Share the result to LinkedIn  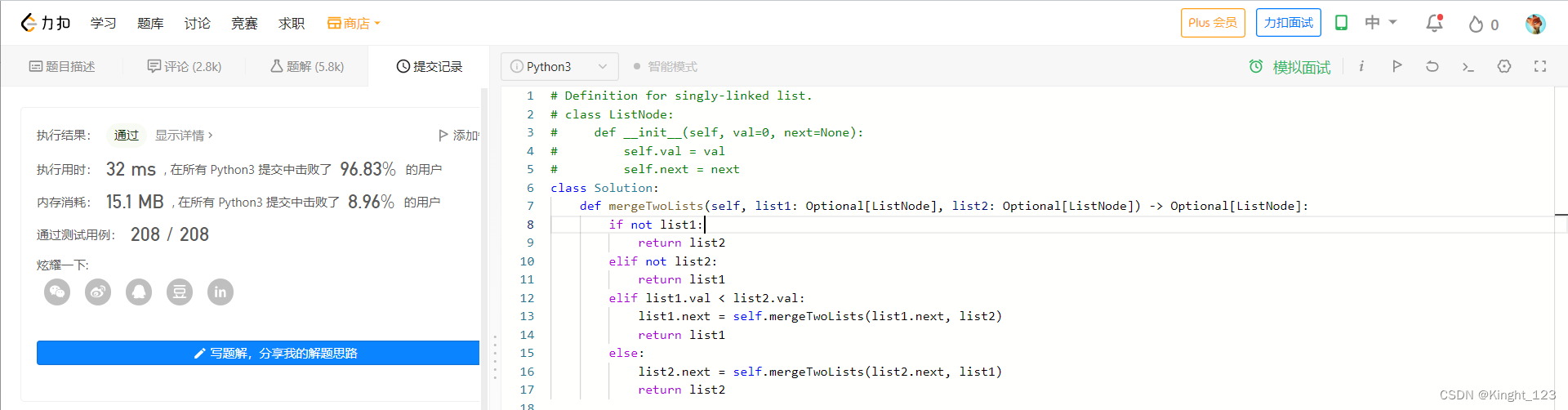[220, 292]
